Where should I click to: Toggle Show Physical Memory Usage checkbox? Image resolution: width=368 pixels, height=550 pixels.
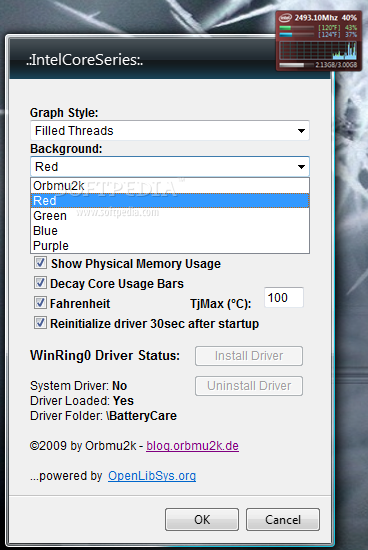click(40, 263)
